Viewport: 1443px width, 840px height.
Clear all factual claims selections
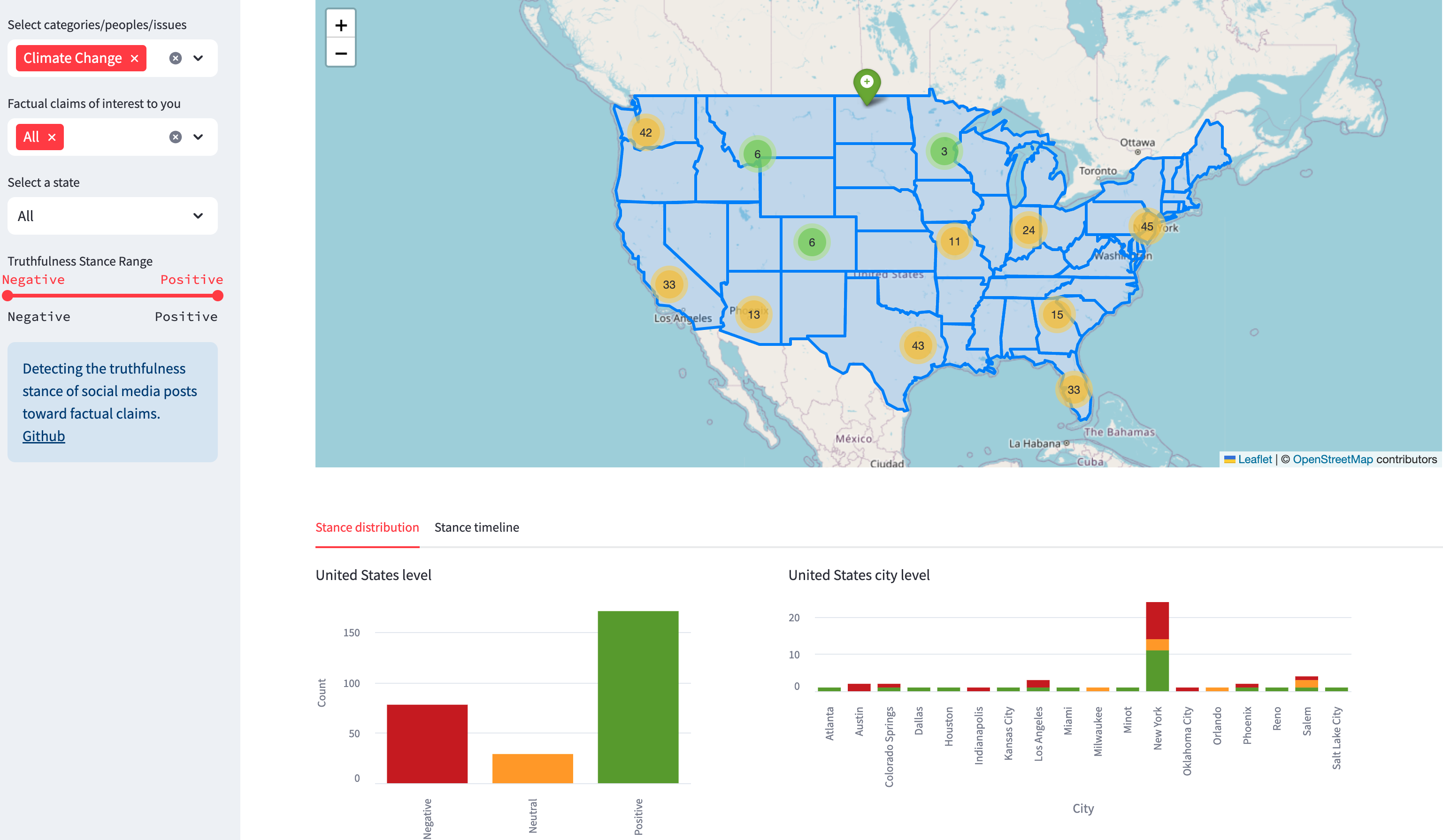[x=175, y=137]
